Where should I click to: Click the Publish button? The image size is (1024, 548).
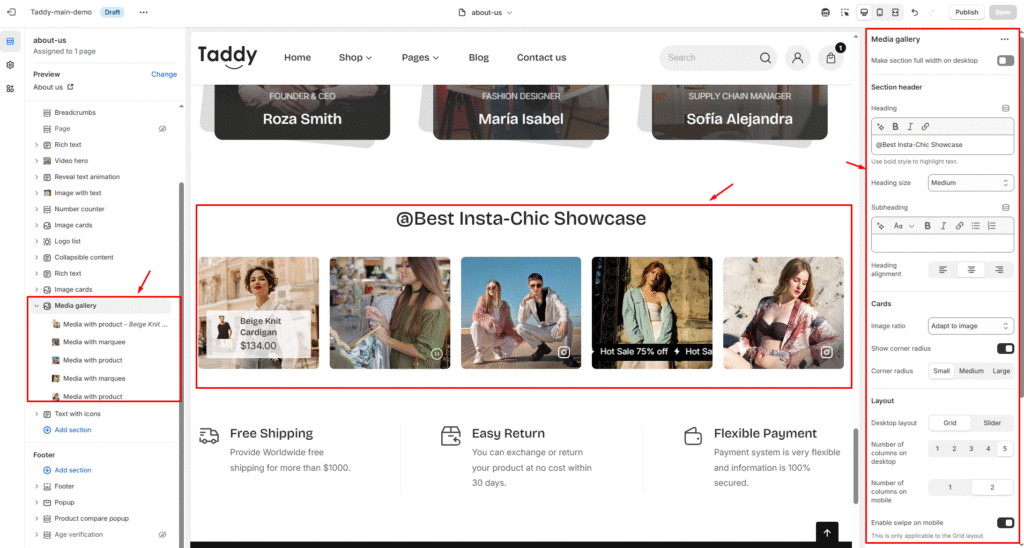(966, 12)
